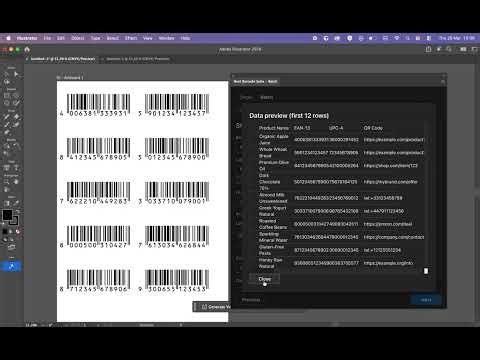Open the Effect menu
The image size is (480, 360).
click(131, 38)
